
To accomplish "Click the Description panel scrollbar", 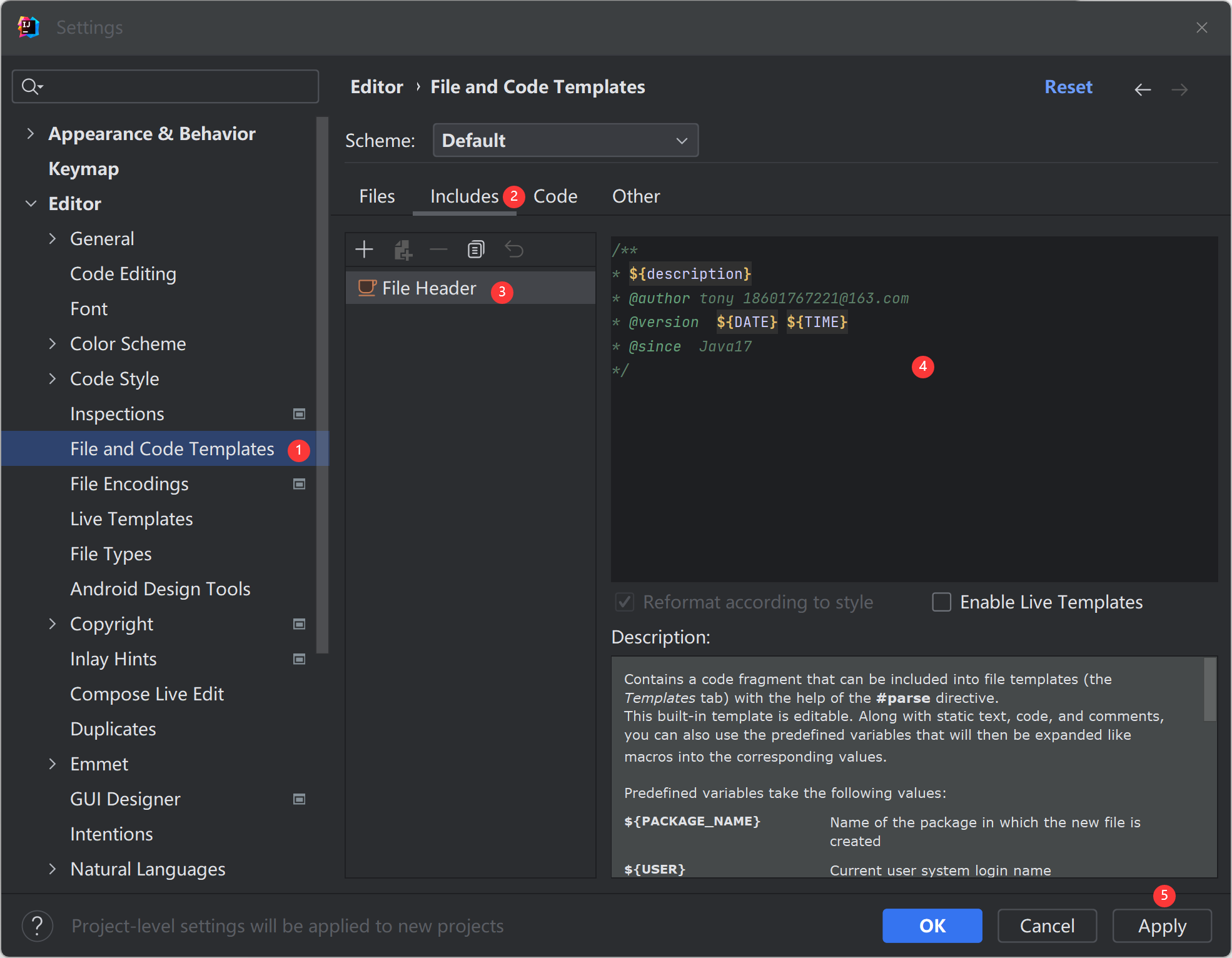I will pos(1210,689).
